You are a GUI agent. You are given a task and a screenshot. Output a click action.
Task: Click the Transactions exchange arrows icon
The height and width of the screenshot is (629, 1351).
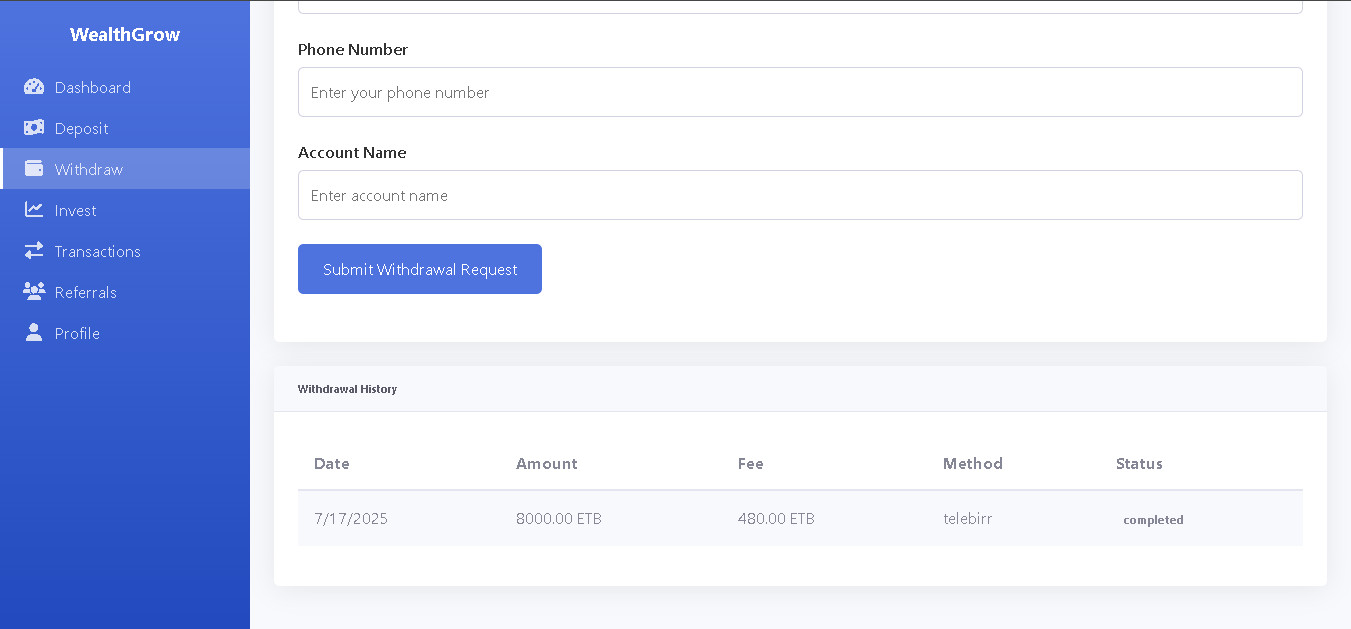click(34, 251)
